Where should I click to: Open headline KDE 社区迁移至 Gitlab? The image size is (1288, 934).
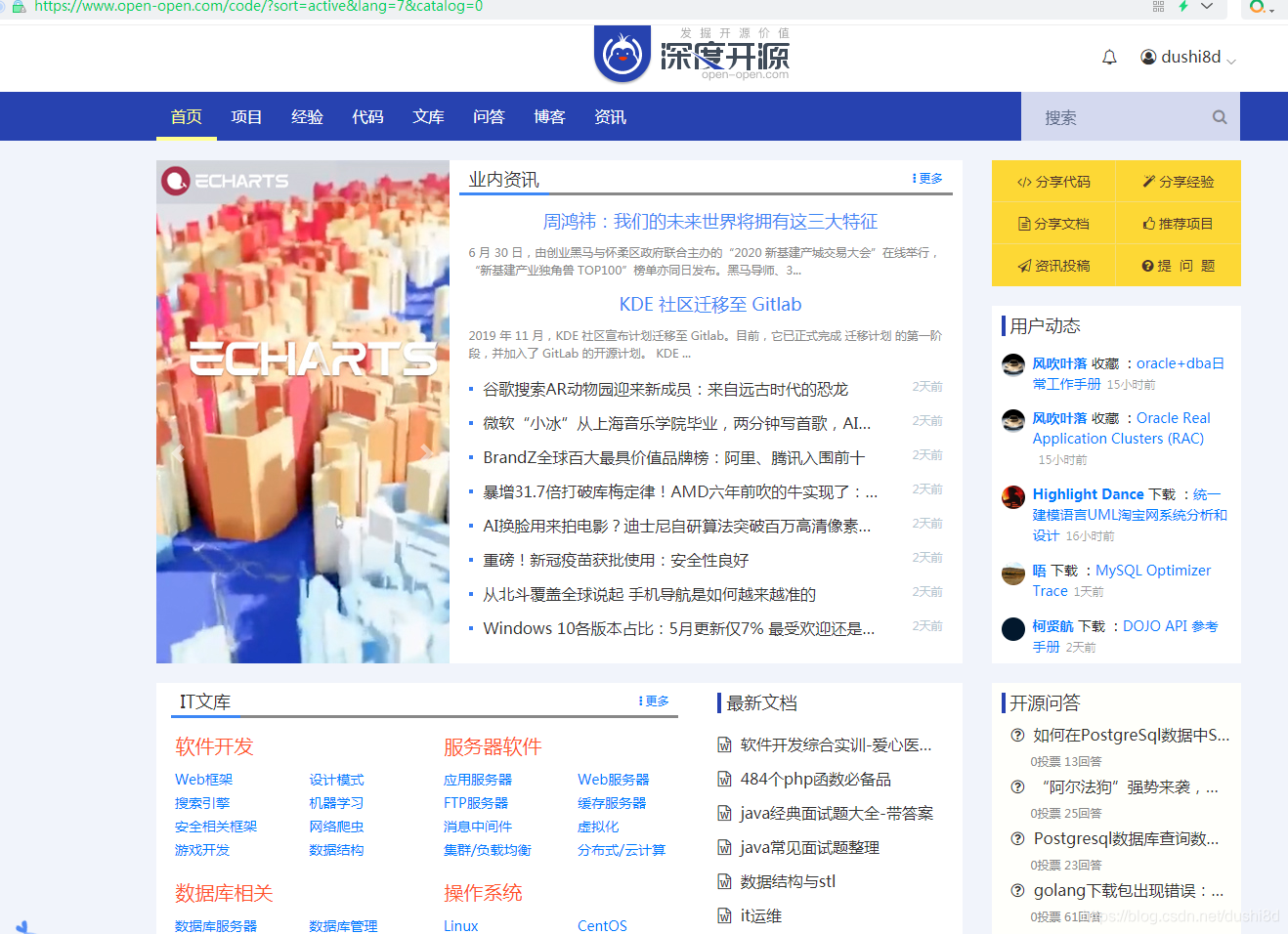coord(710,305)
